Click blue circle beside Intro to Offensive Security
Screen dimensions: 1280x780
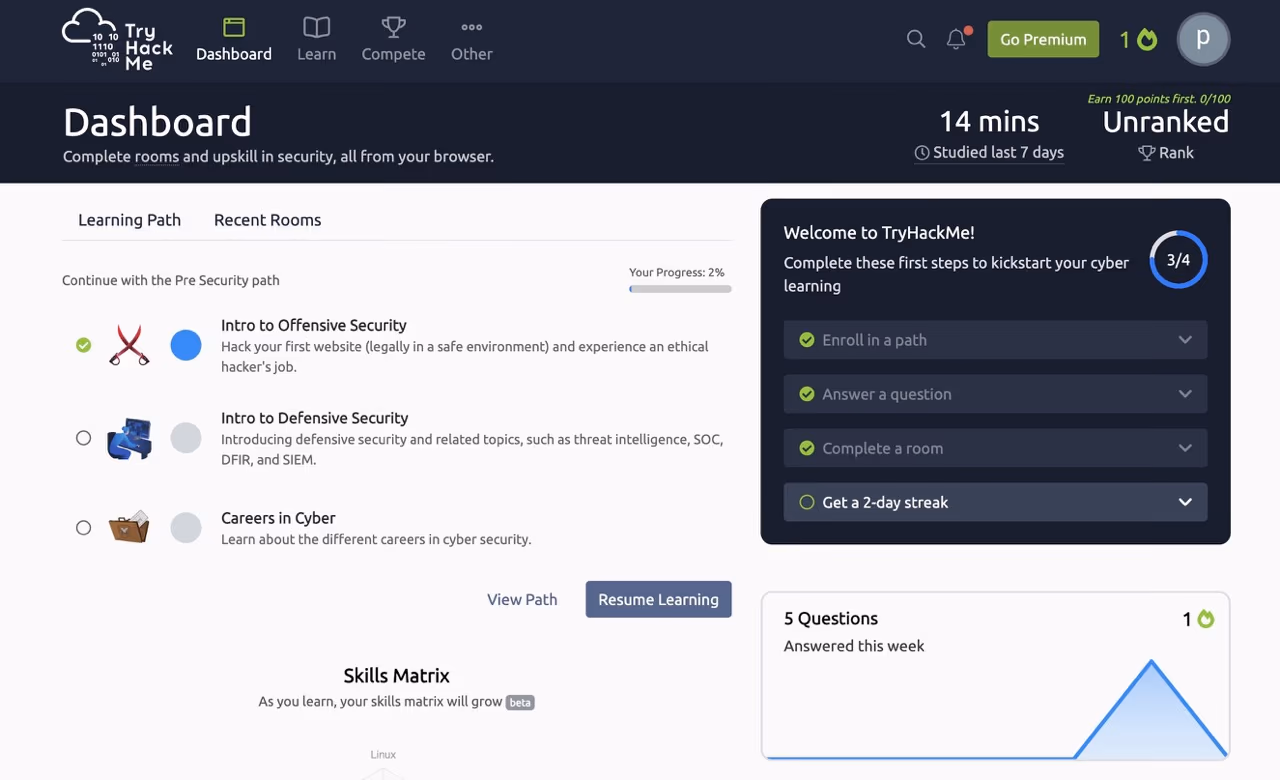(186, 346)
